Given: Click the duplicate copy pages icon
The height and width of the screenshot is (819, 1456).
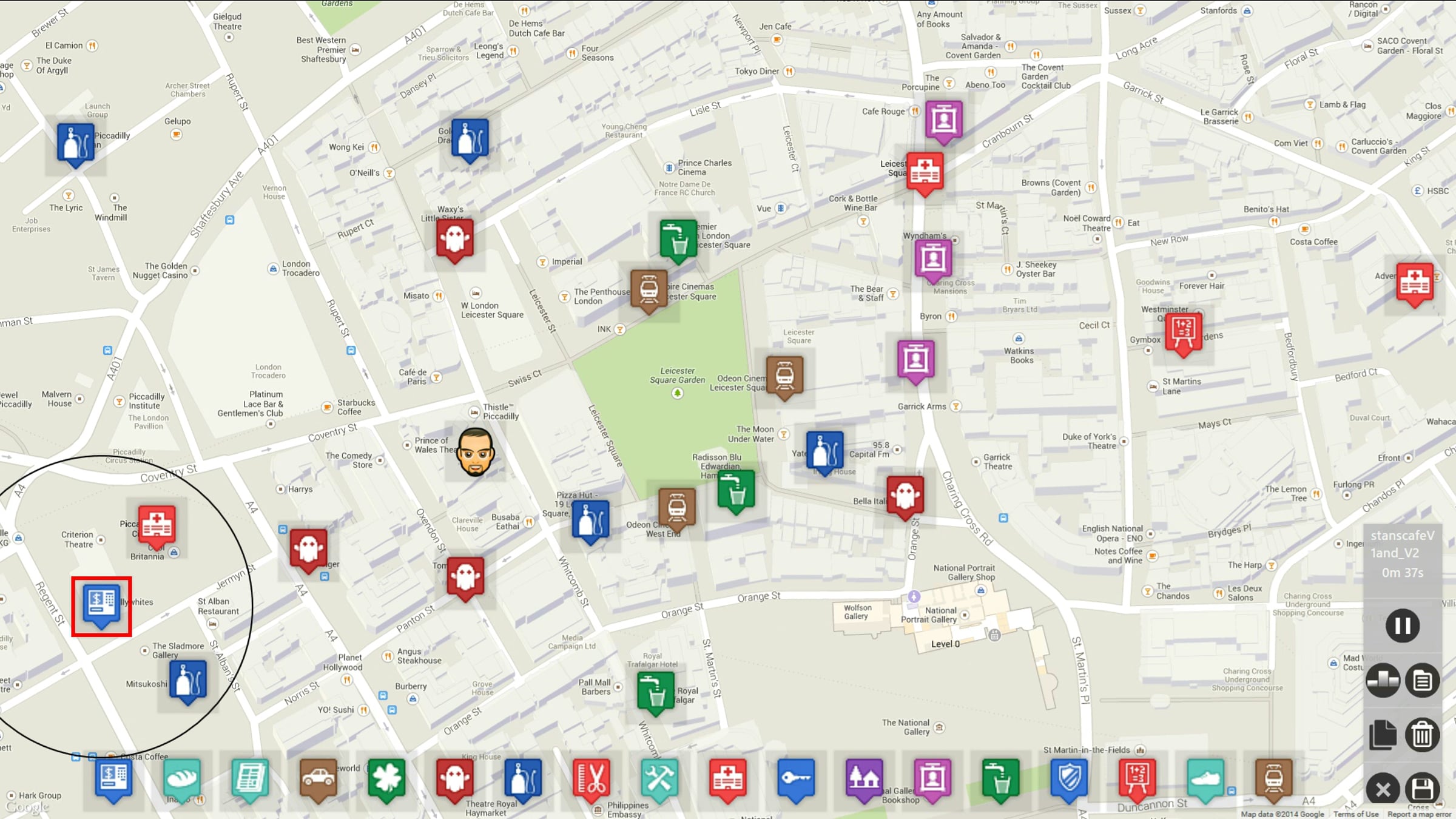Looking at the screenshot, I should coord(1383,735).
